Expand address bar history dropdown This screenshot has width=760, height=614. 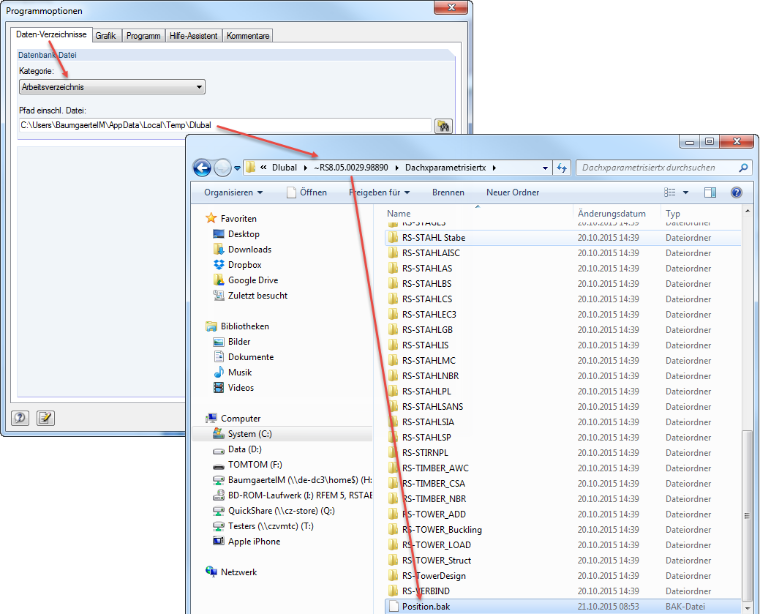coord(545,168)
